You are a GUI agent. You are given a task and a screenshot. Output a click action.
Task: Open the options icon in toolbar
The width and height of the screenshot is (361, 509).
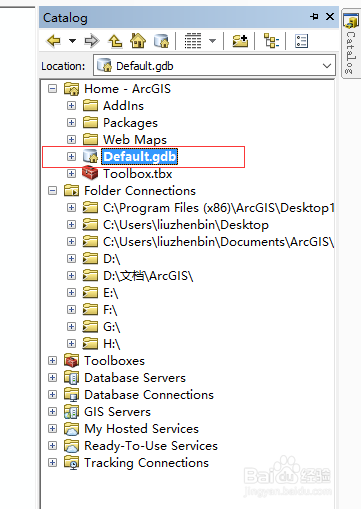point(301,41)
